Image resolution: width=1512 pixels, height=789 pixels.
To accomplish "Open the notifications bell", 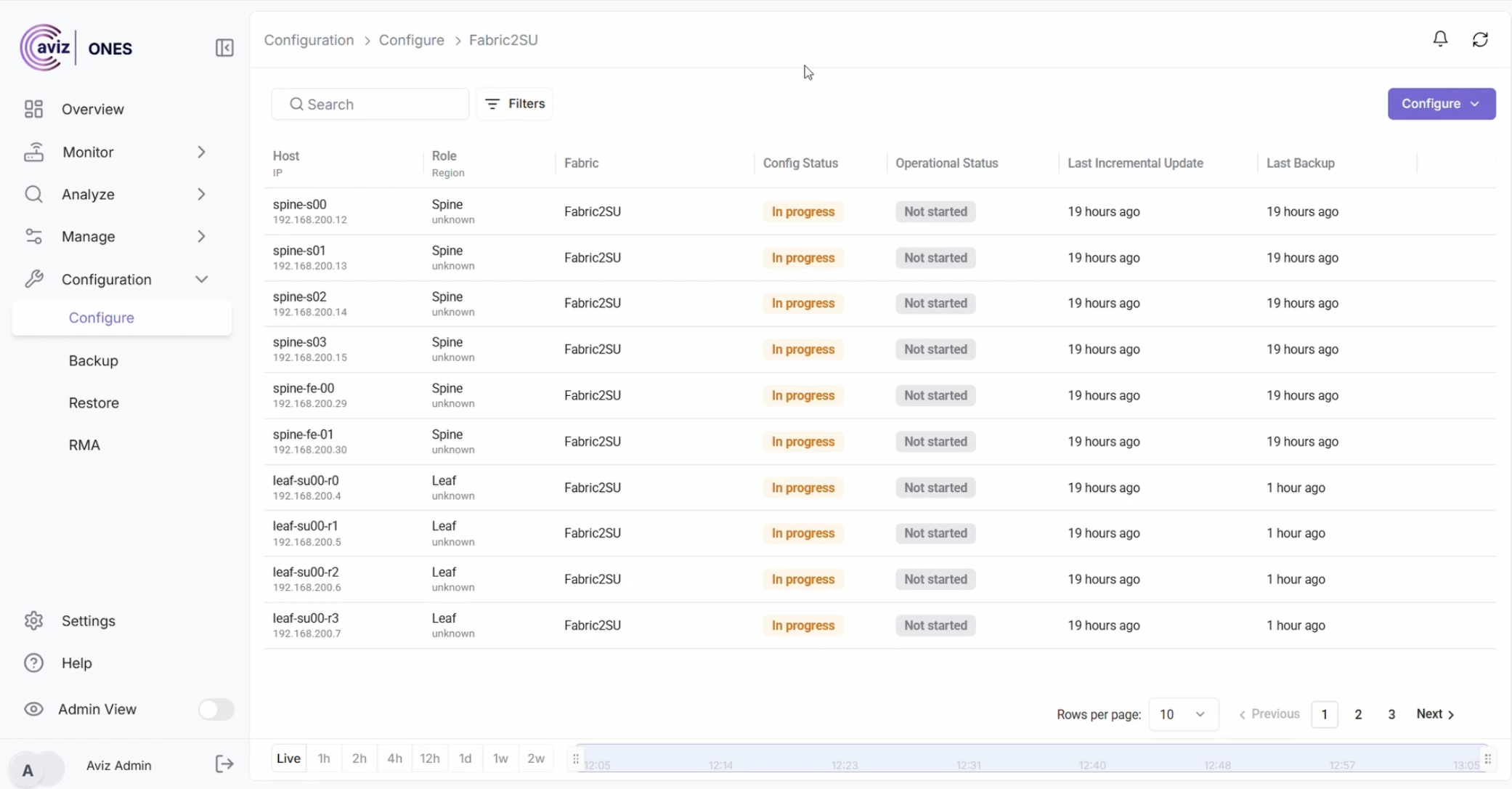I will pos(1440,39).
